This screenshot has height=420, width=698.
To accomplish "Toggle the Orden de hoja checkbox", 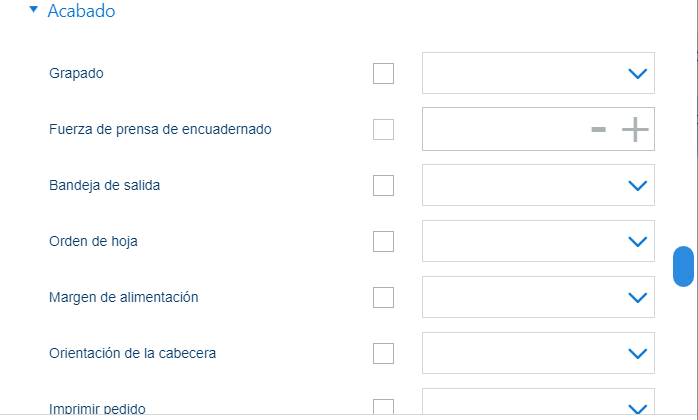I will (x=383, y=241).
